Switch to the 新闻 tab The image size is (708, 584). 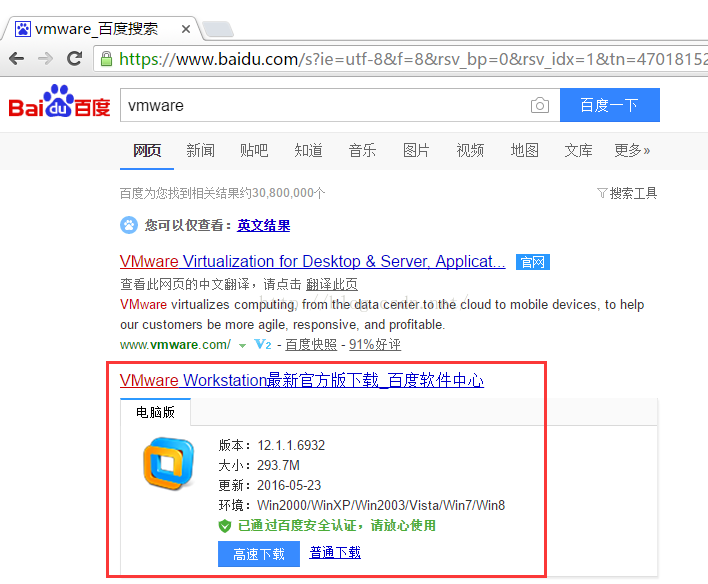pyautogui.click(x=200, y=150)
